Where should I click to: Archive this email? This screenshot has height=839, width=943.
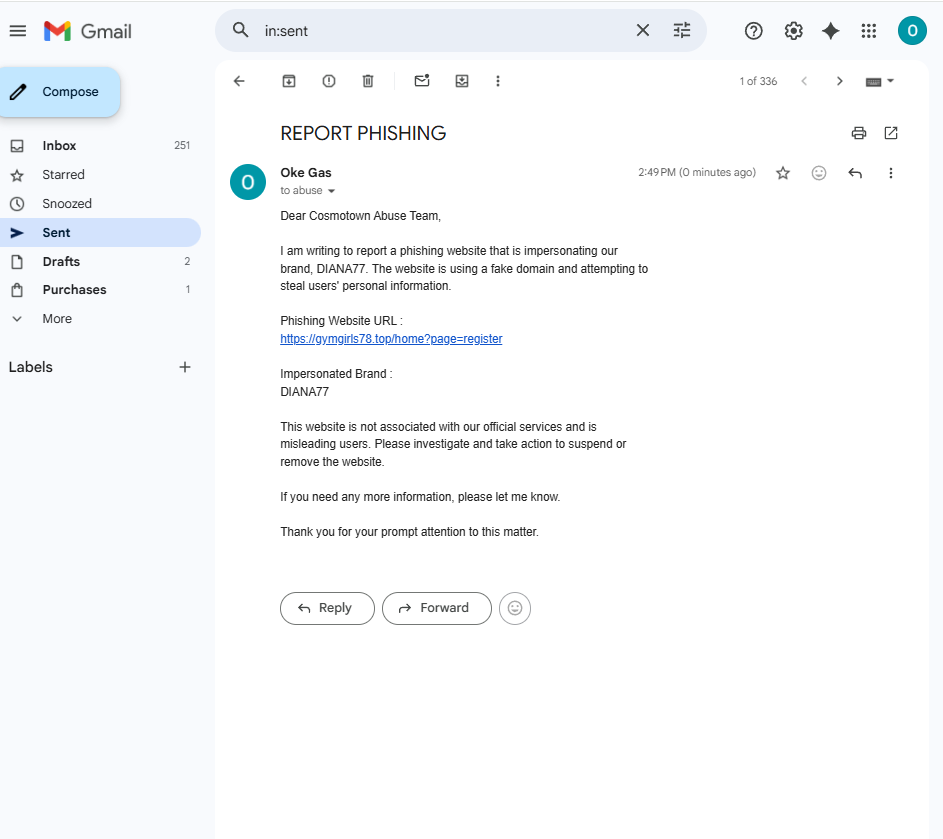(289, 81)
